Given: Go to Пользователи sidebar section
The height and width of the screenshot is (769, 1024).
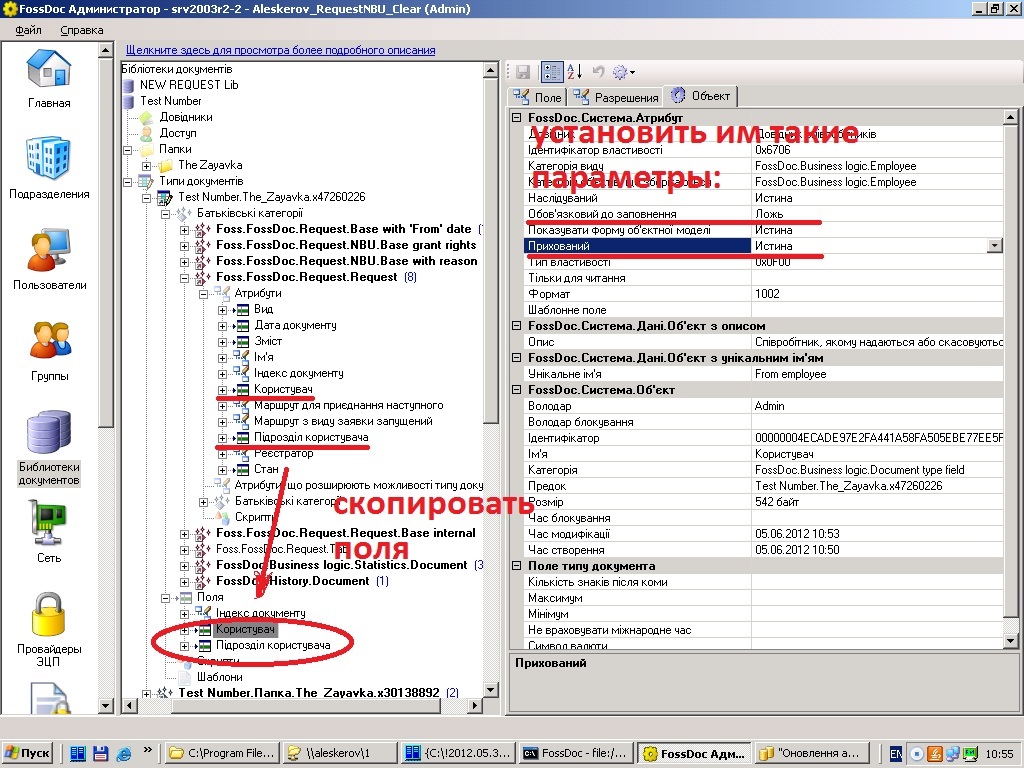Looking at the screenshot, I should [x=49, y=259].
